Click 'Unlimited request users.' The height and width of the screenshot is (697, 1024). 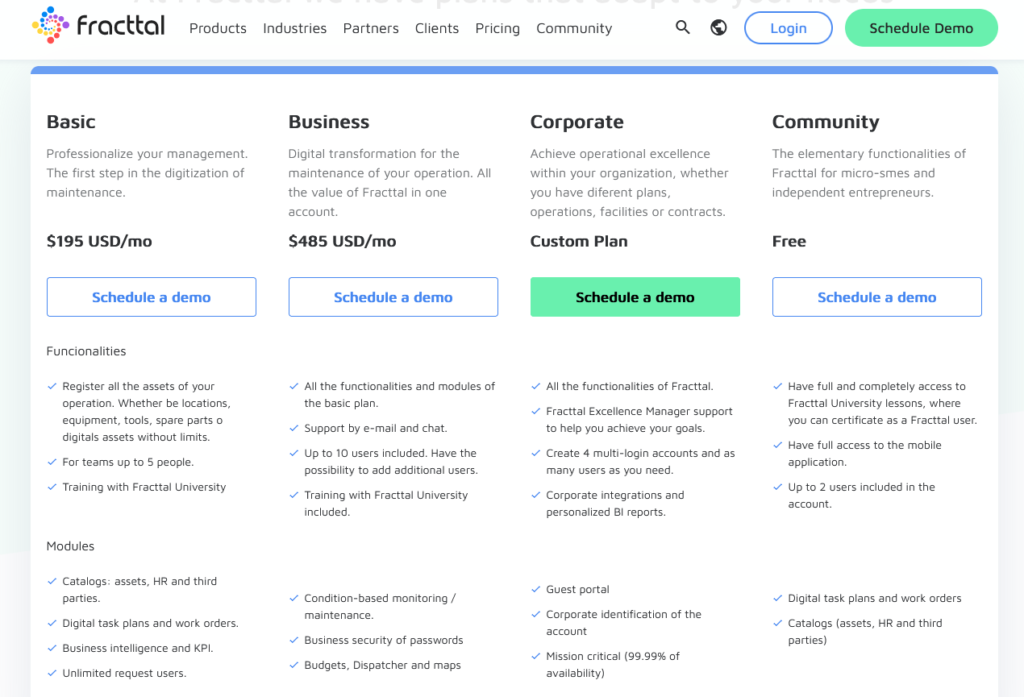[124, 673]
